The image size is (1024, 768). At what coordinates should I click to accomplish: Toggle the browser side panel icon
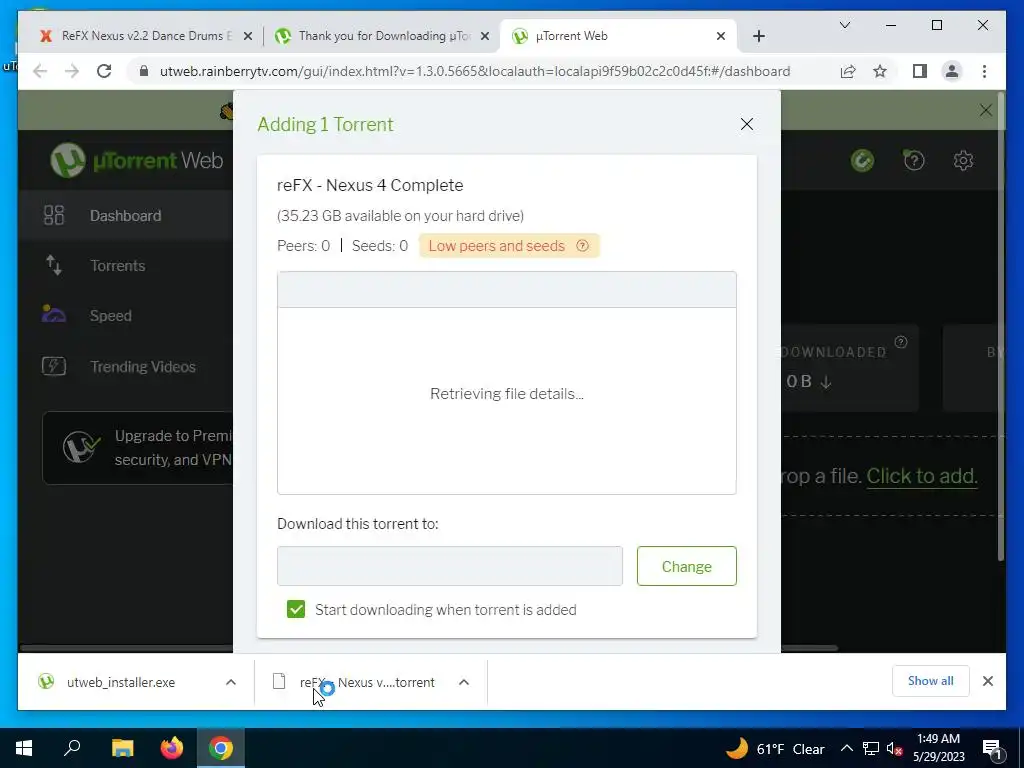(x=920, y=71)
